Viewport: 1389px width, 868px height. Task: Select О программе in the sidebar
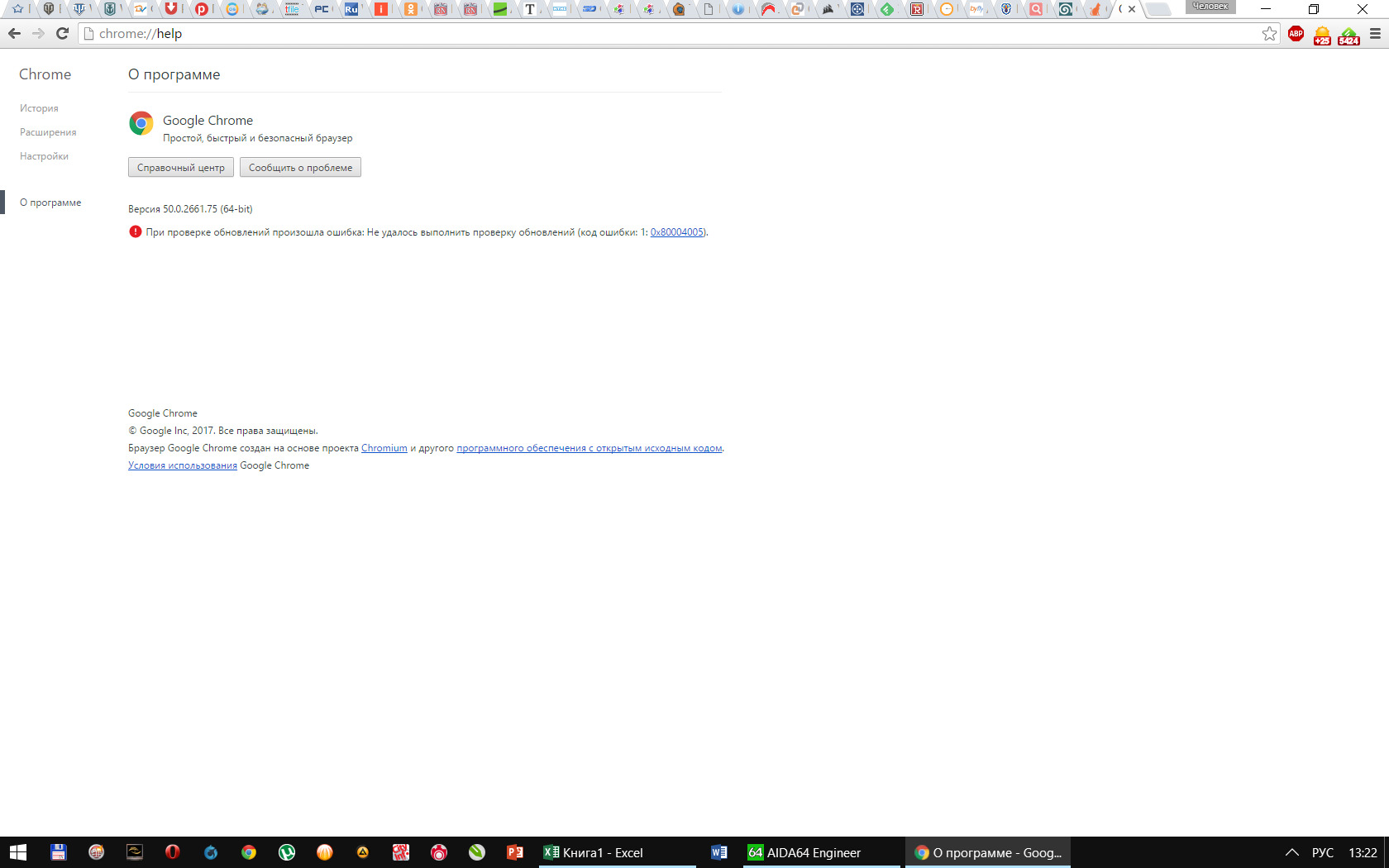[x=50, y=203]
